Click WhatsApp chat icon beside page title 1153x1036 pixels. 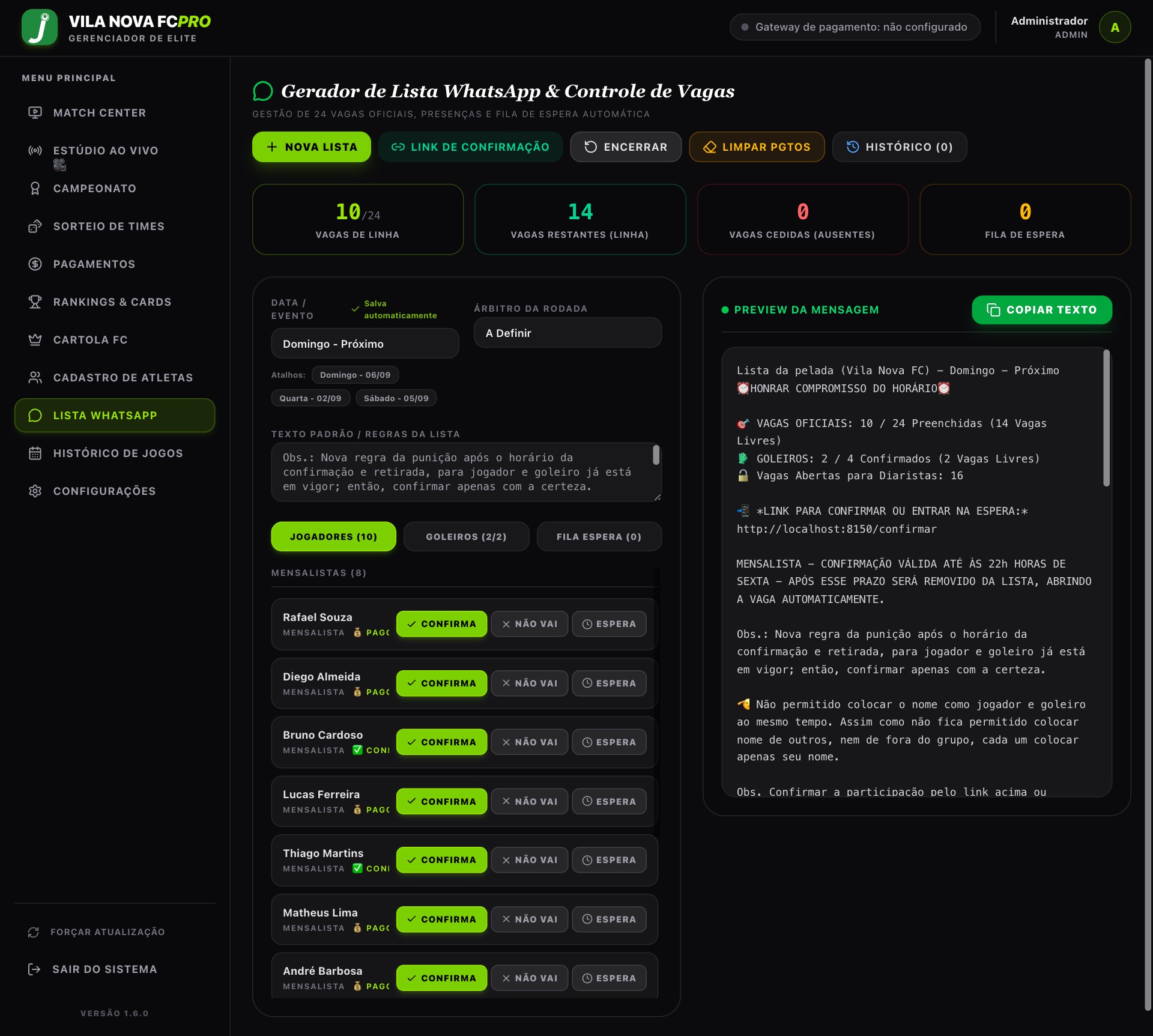pos(262,91)
